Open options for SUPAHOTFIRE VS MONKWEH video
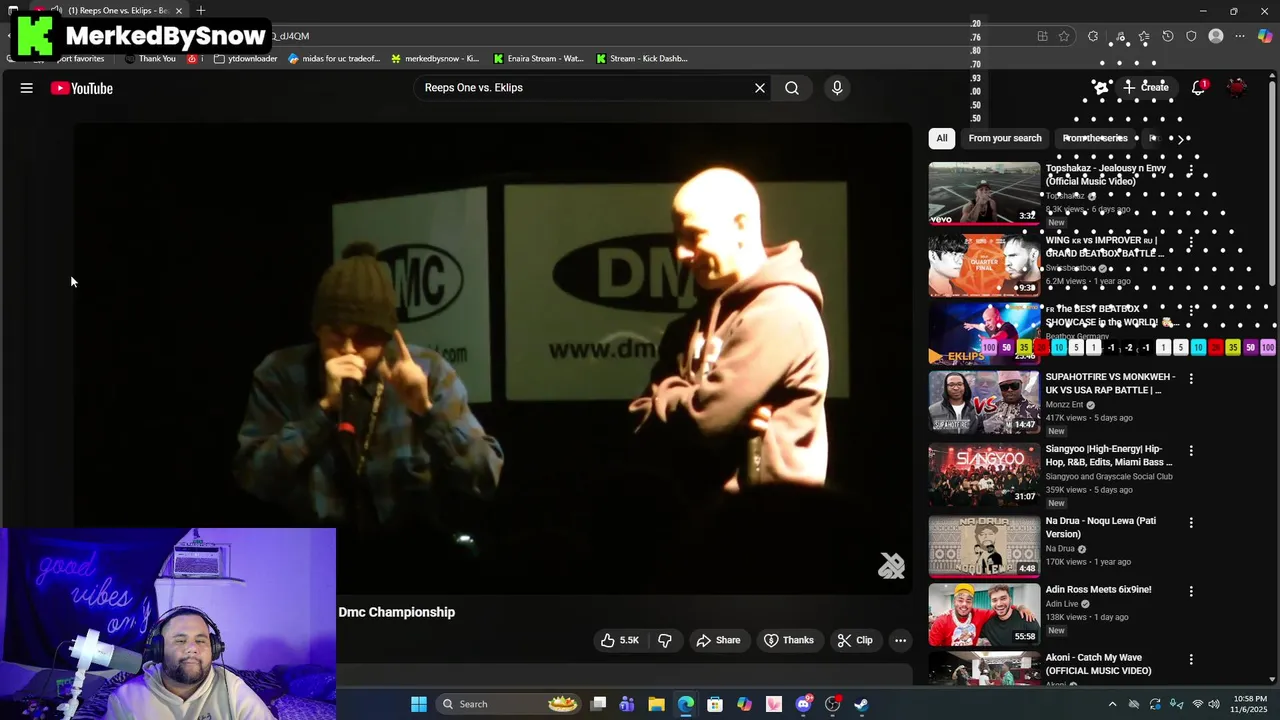Image resolution: width=1280 pixels, height=720 pixels. tap(1190, 378)
